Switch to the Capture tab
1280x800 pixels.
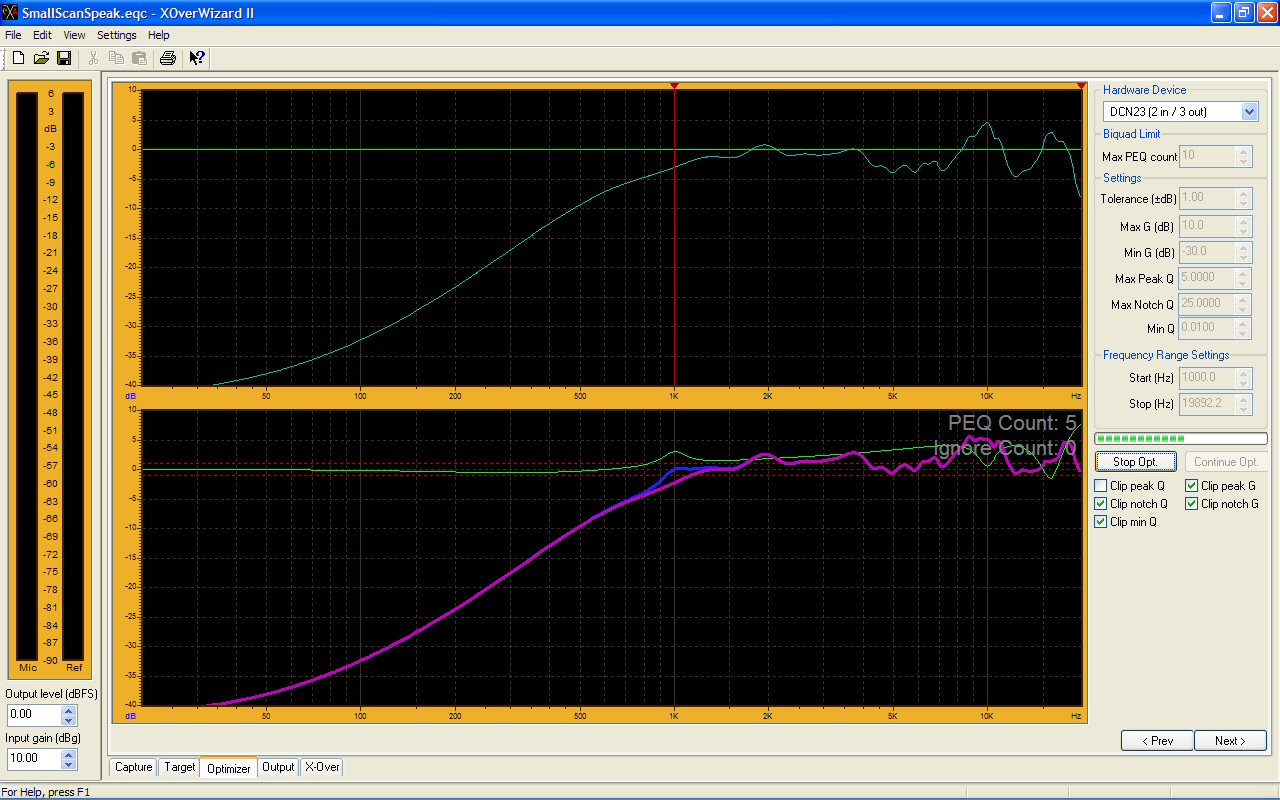point(133,767)
